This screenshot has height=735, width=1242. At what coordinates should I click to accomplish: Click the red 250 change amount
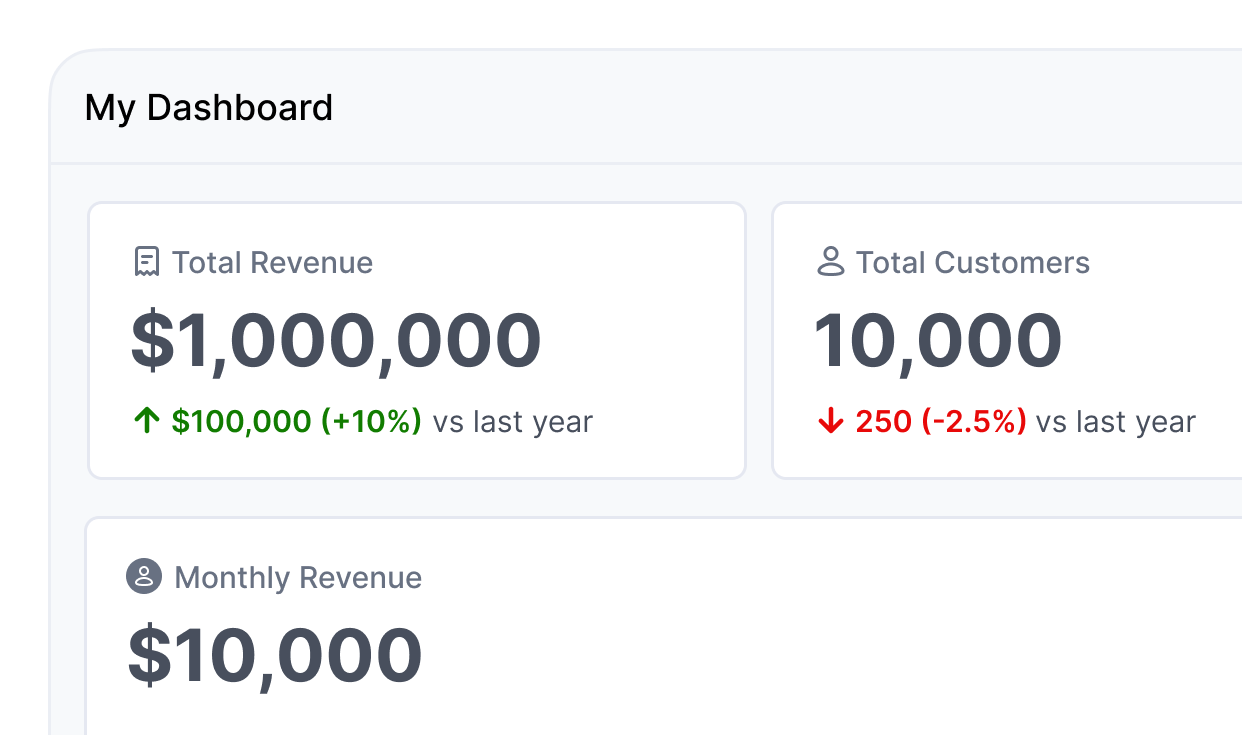(883, 422)
